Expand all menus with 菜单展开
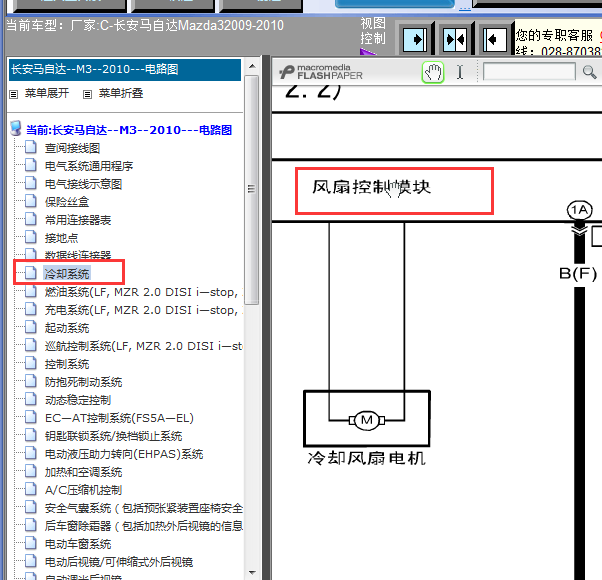The image size is (602, 580). pos(47,93)
